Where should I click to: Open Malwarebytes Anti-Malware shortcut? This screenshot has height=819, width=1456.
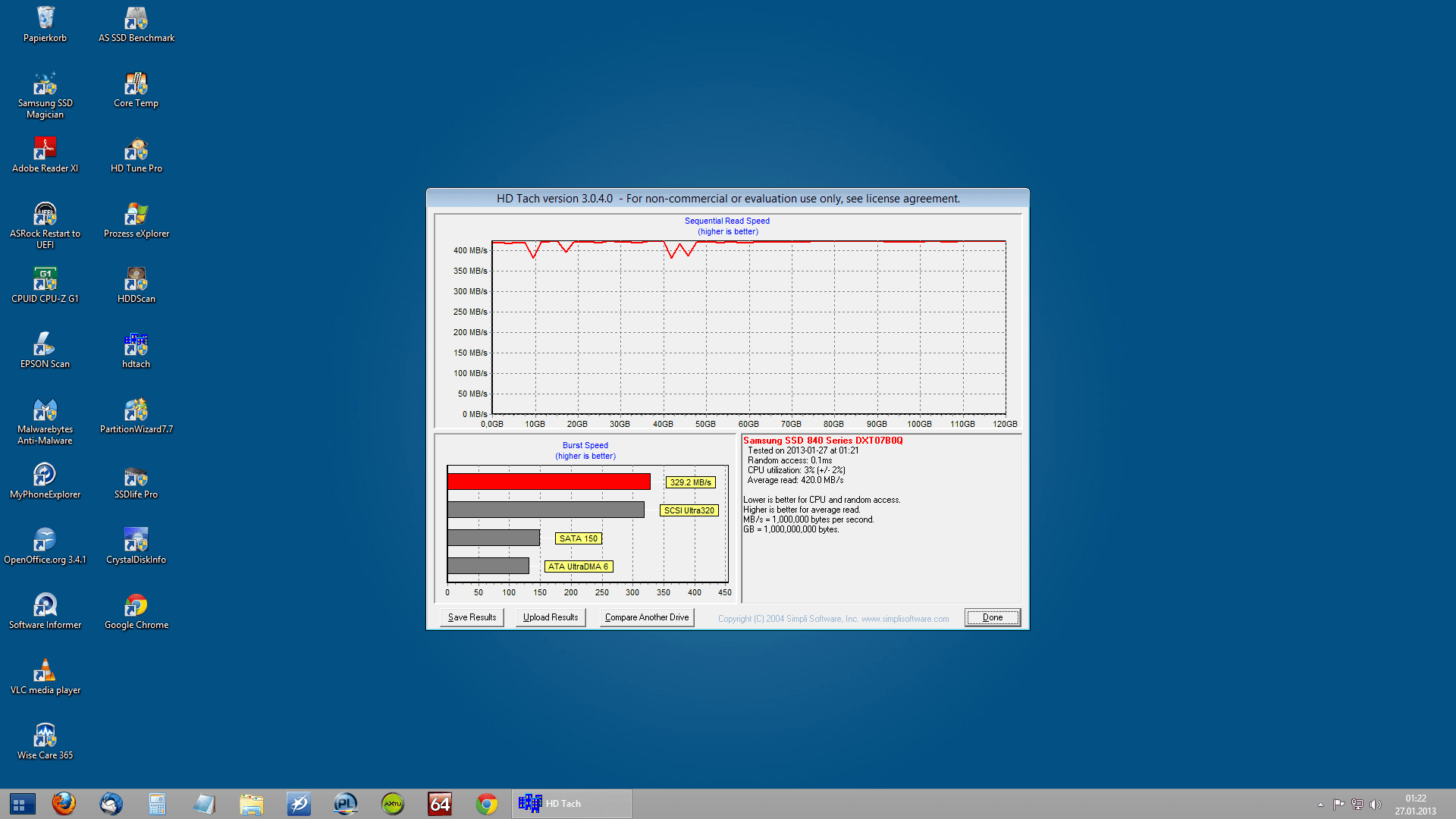pos(45,422)
